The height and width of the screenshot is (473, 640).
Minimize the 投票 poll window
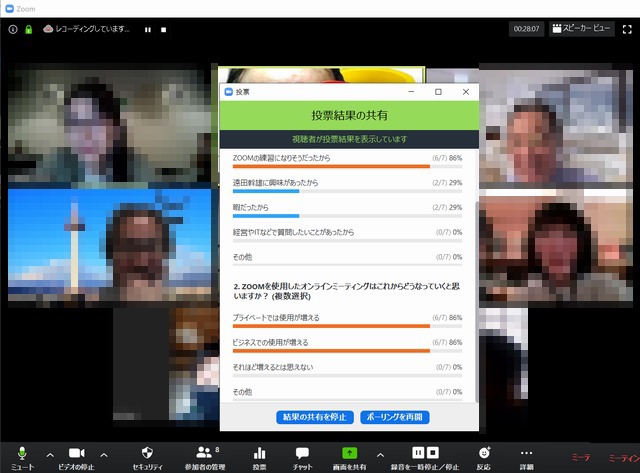point(411,92)
